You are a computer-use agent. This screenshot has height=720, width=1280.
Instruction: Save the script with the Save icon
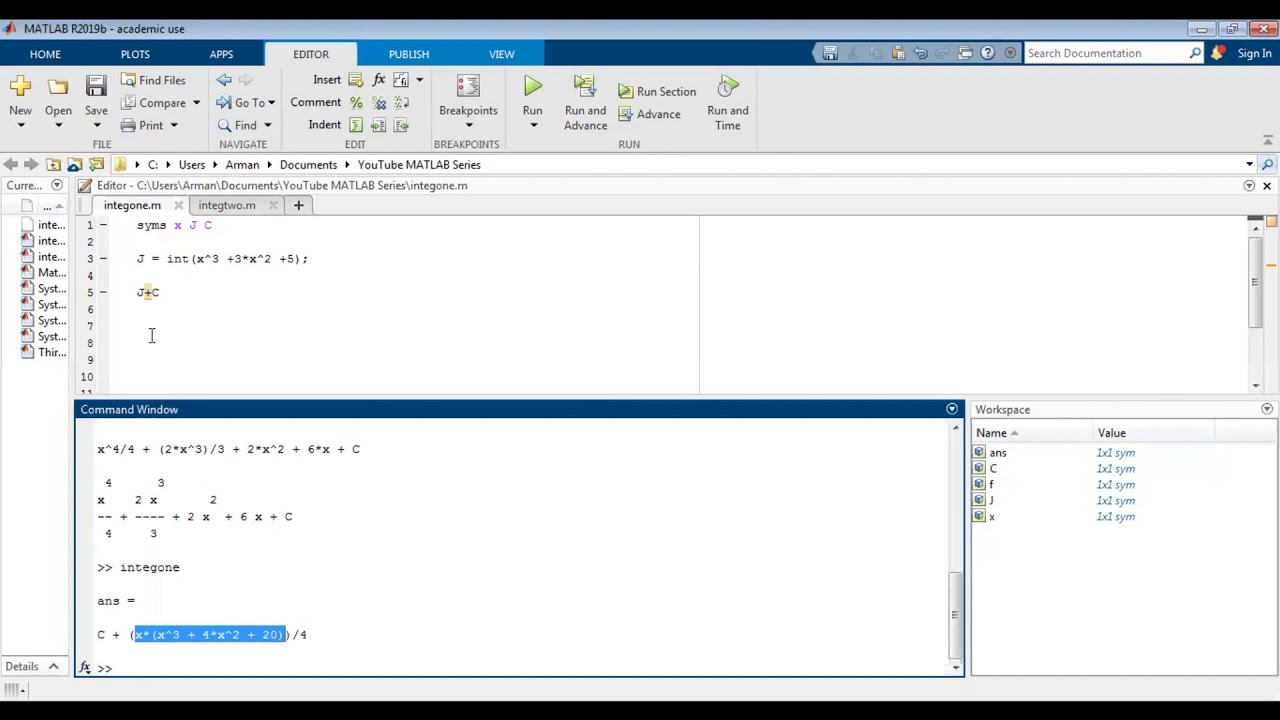click(96, 88)
